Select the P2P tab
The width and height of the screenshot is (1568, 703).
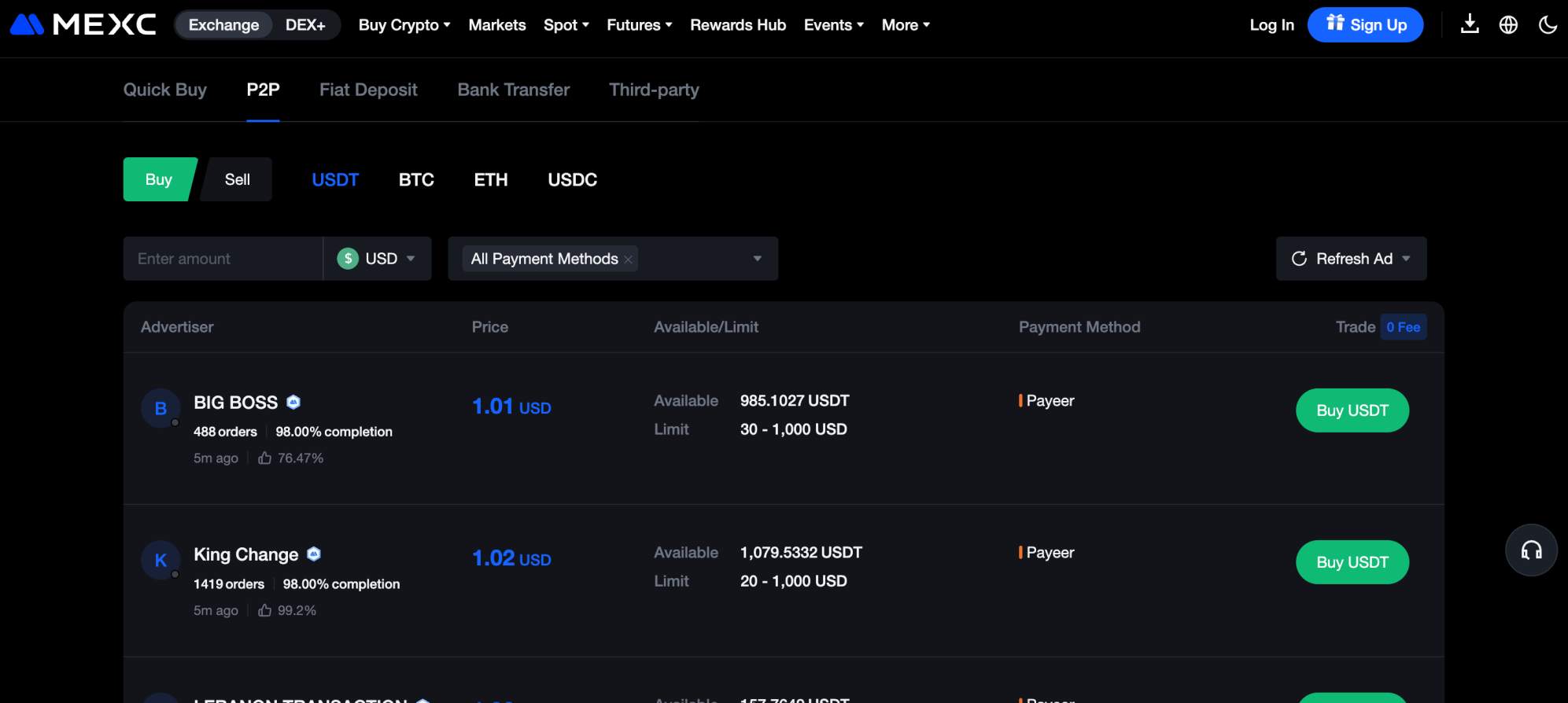(263, 90)
